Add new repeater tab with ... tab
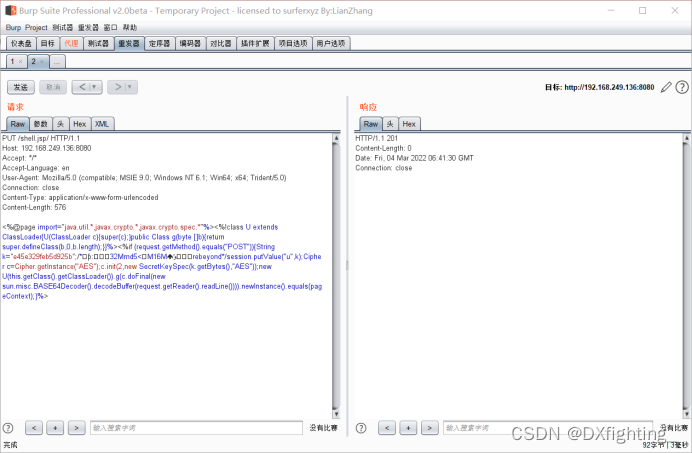 [57, 62]
